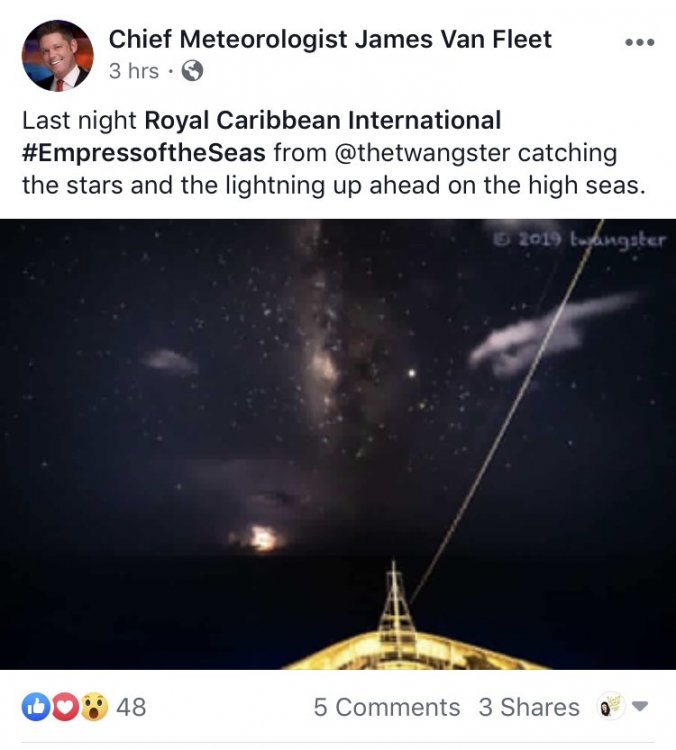Click the 2019 twangster watermark on photo
This screenshot has height=750, width=676.
[x=580, y=239]
